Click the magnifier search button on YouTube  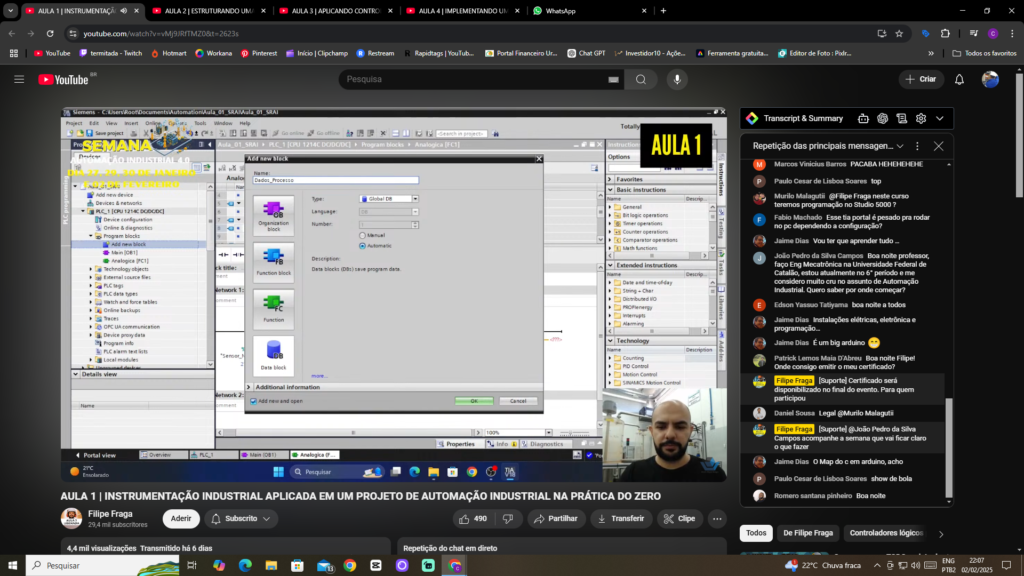click(641, 80)
